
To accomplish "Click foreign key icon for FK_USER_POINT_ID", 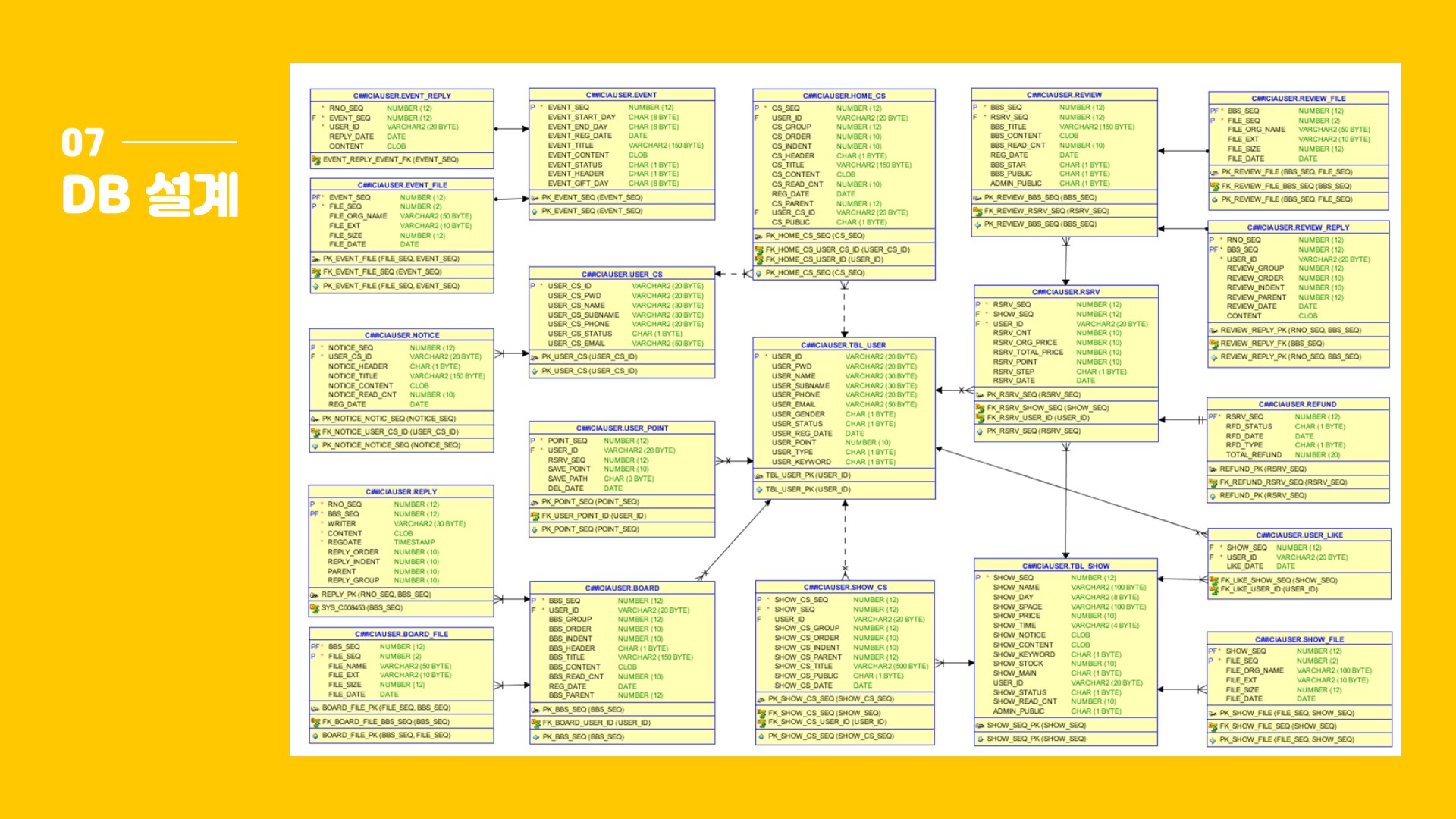I will (535, 516).
